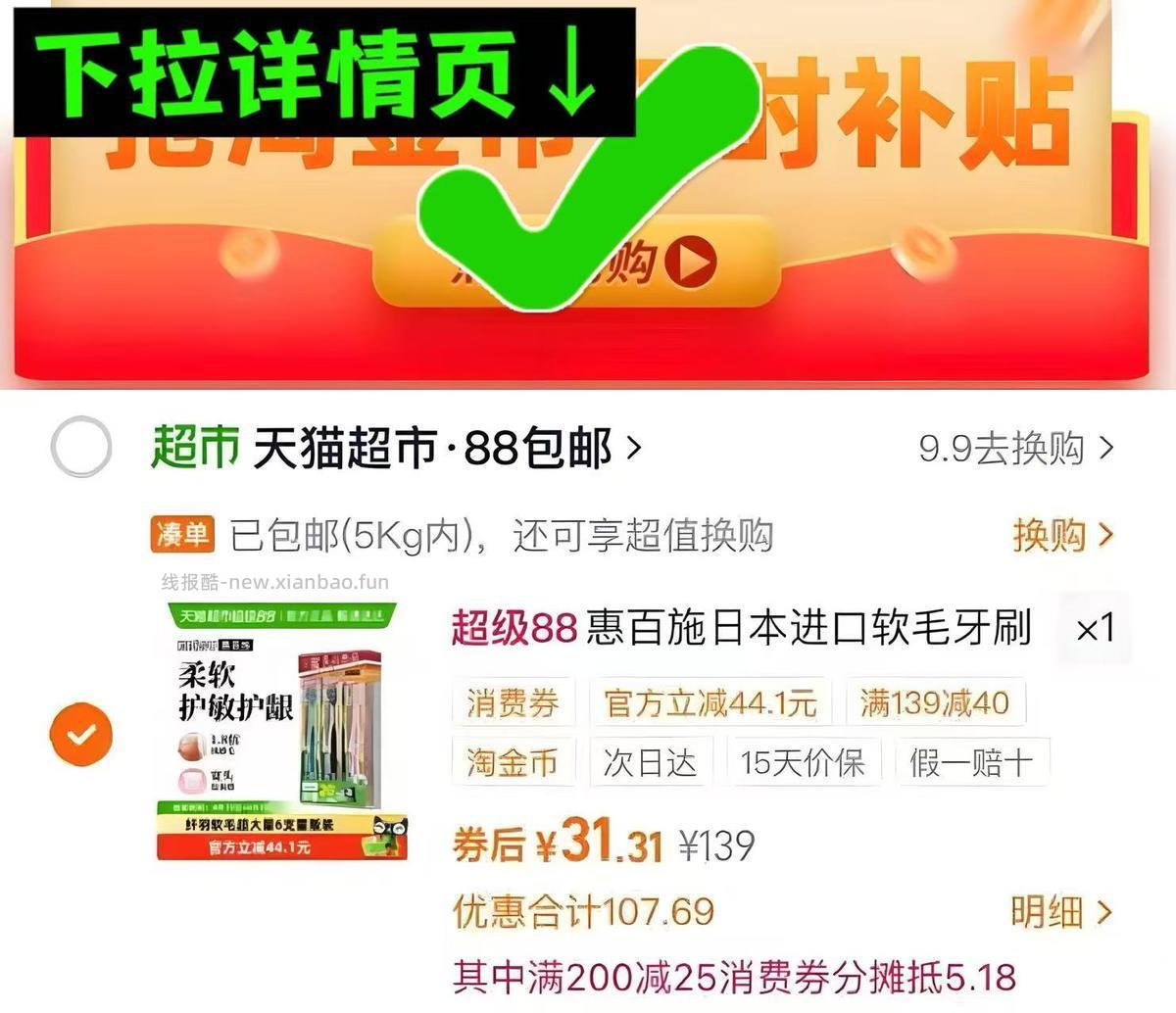Open the 惠百施日本进口软毛牙刷 product title

click(x=809, y=628)
